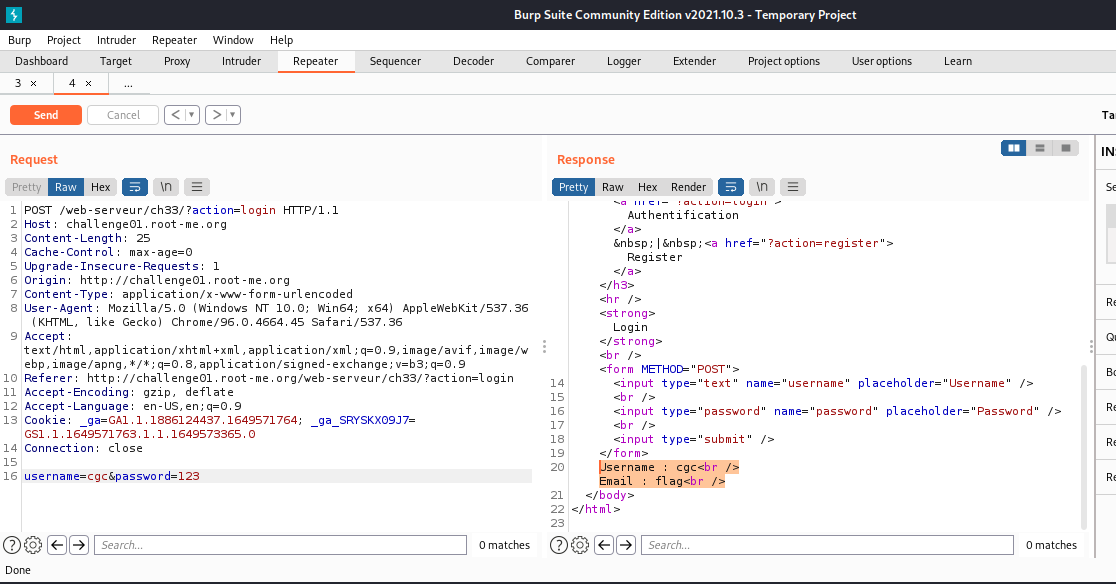The width and height of the screenshot is (1116, 584).
Task: Switch to the Extender tab
Action: 695,61
